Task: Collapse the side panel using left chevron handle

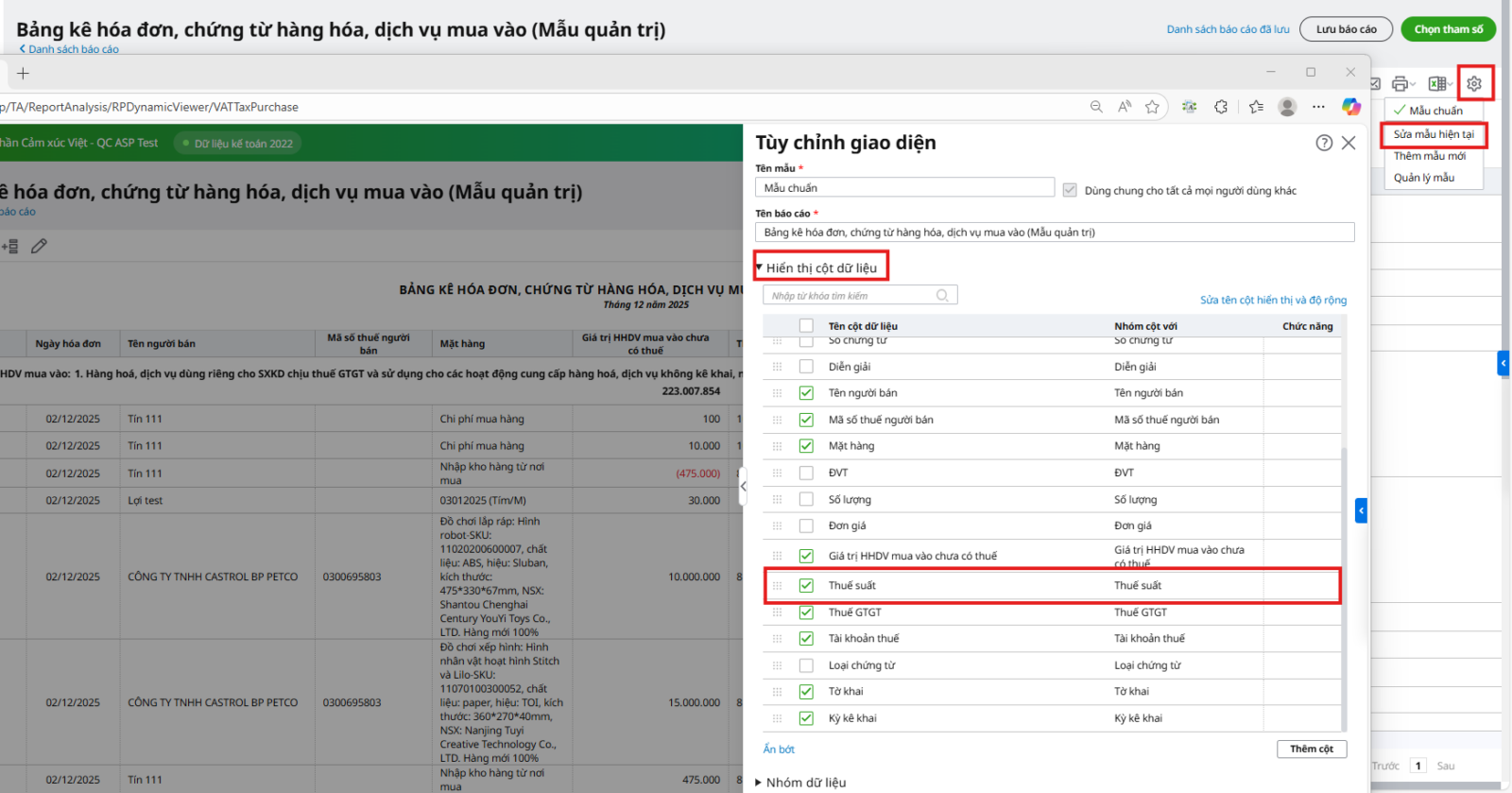Action: pyautogui.click(x=743, y=486)
